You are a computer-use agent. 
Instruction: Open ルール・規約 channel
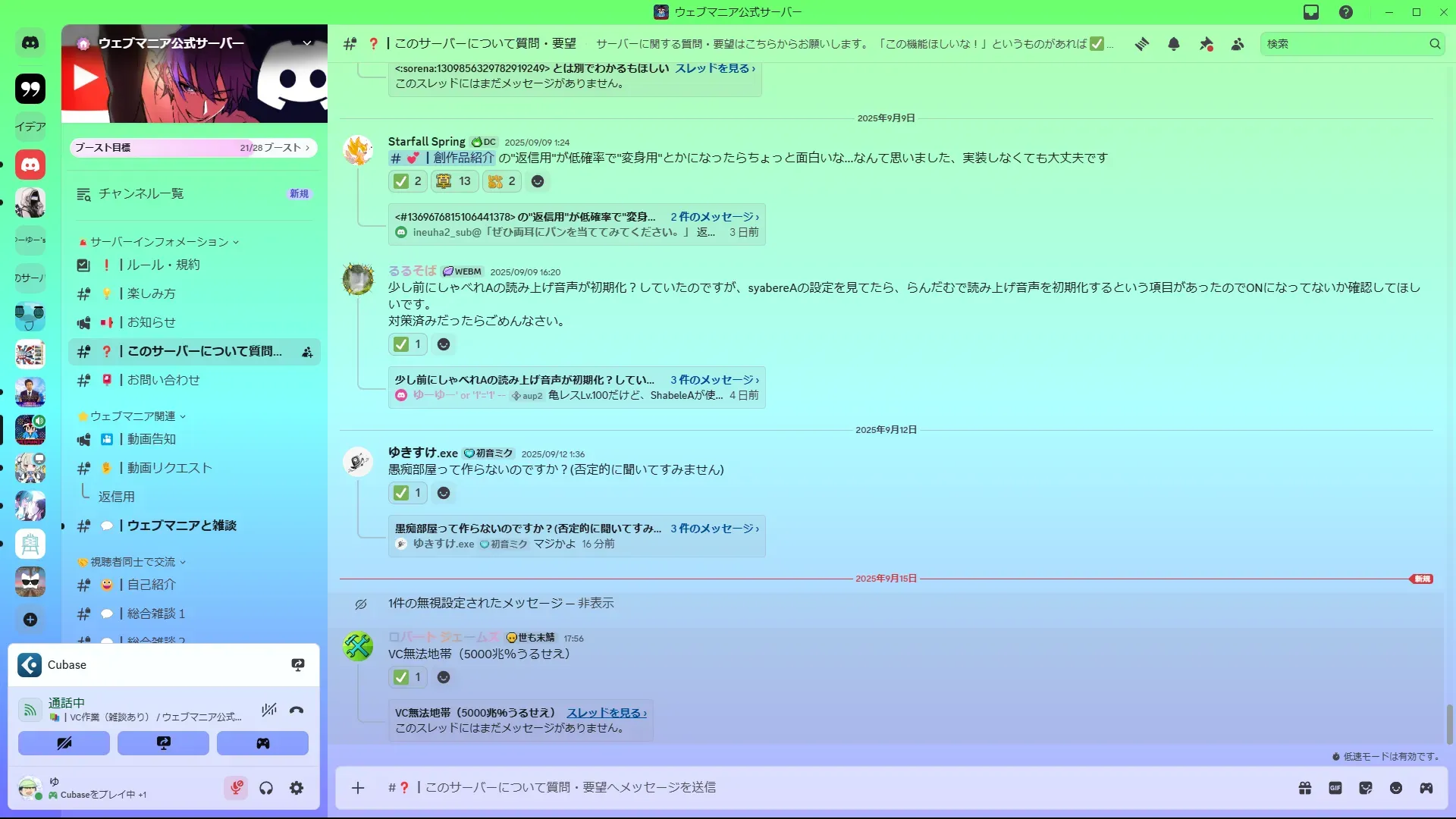(163, 265)
